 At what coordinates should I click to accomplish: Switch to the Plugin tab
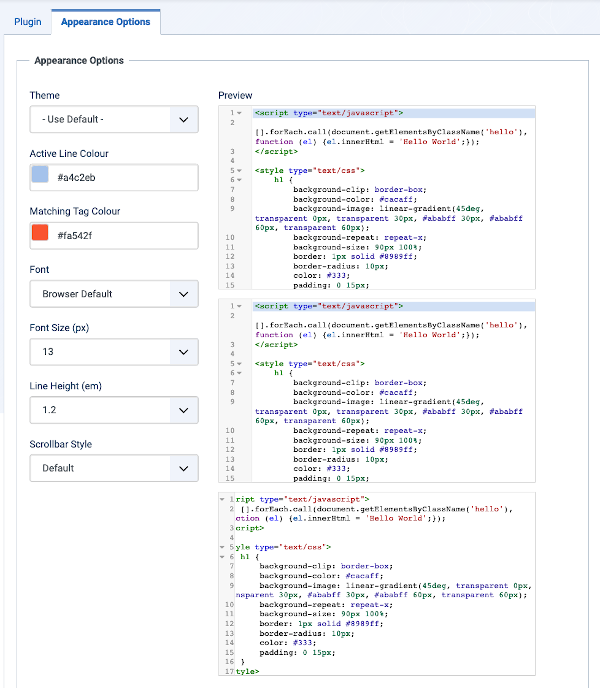[28, 22]
